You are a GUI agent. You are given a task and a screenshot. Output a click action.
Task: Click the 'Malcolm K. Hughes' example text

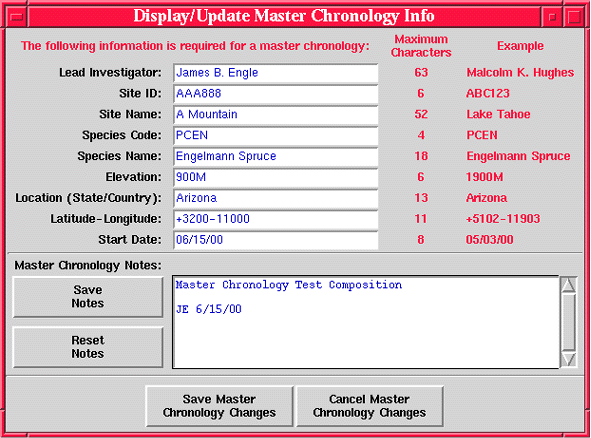[x=520, y=72]
